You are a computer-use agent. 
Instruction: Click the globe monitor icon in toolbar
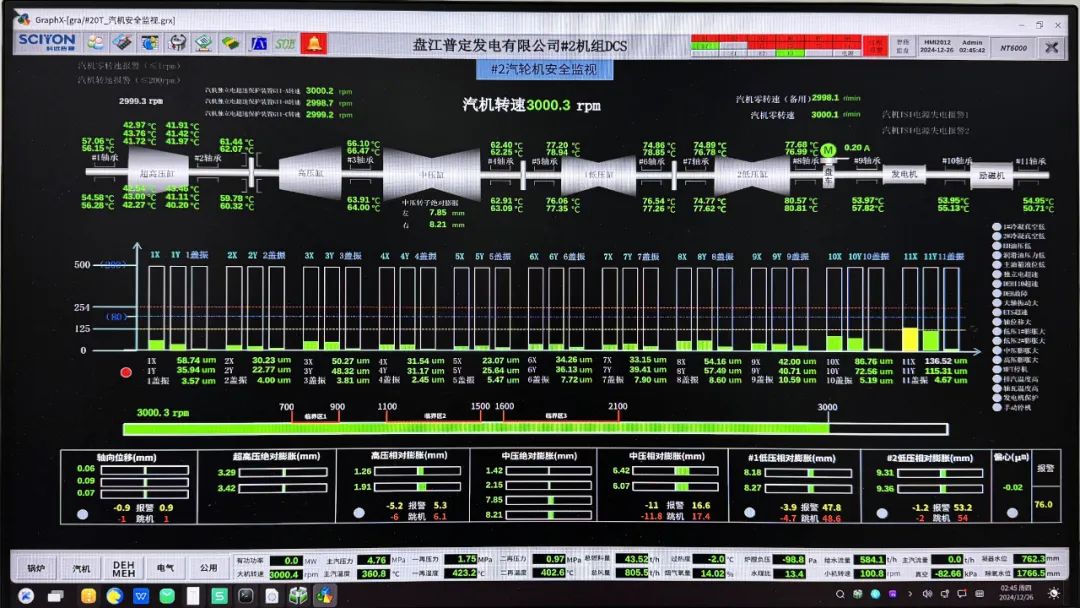click(149, 43)
